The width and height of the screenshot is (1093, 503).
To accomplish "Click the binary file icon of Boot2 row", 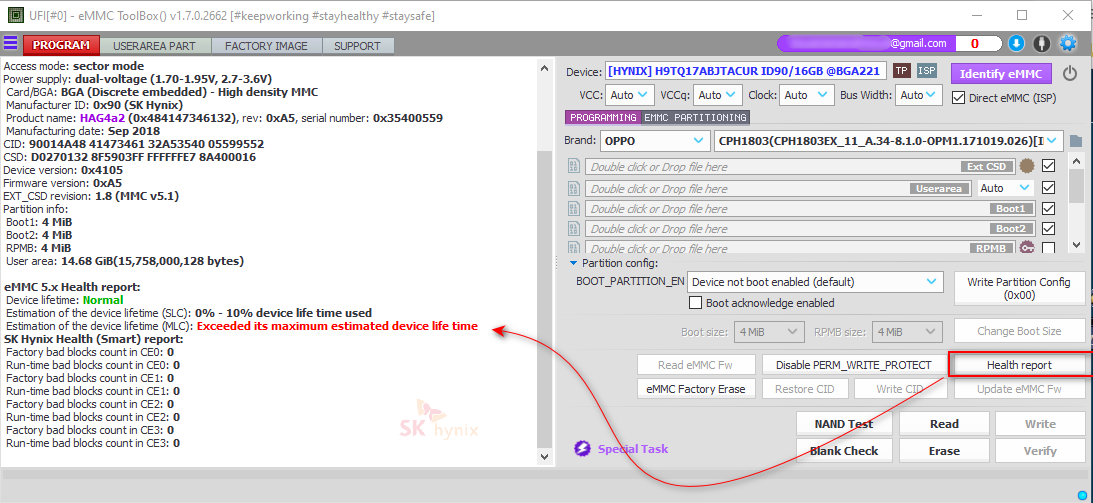I will (574, 229).
